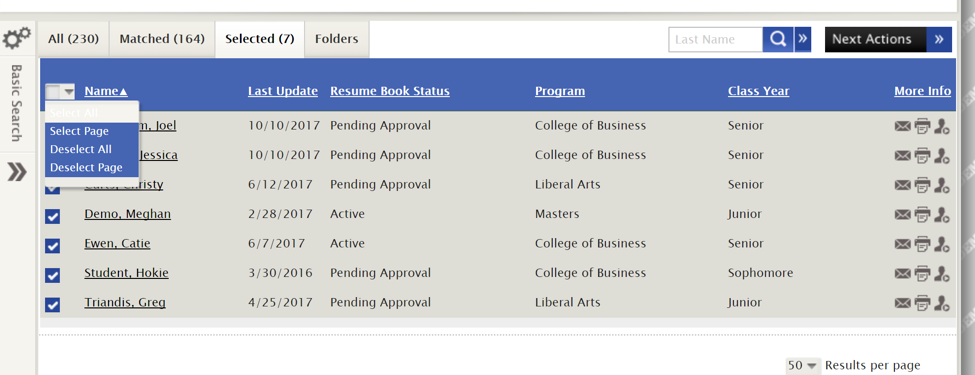
Task: Click the print icon in first College of Business row
Action: [x=922, y=126]
